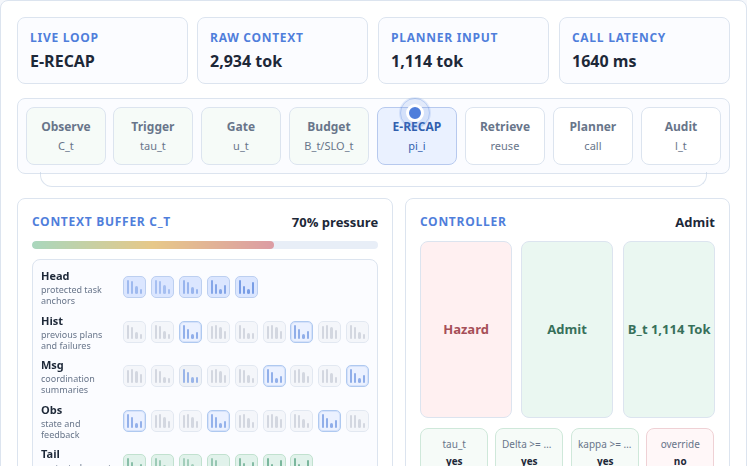Jump to the Retrieve reuse step
Image resolution: width=747 pixels, height=466 pixels.
[x=505, y=136]
